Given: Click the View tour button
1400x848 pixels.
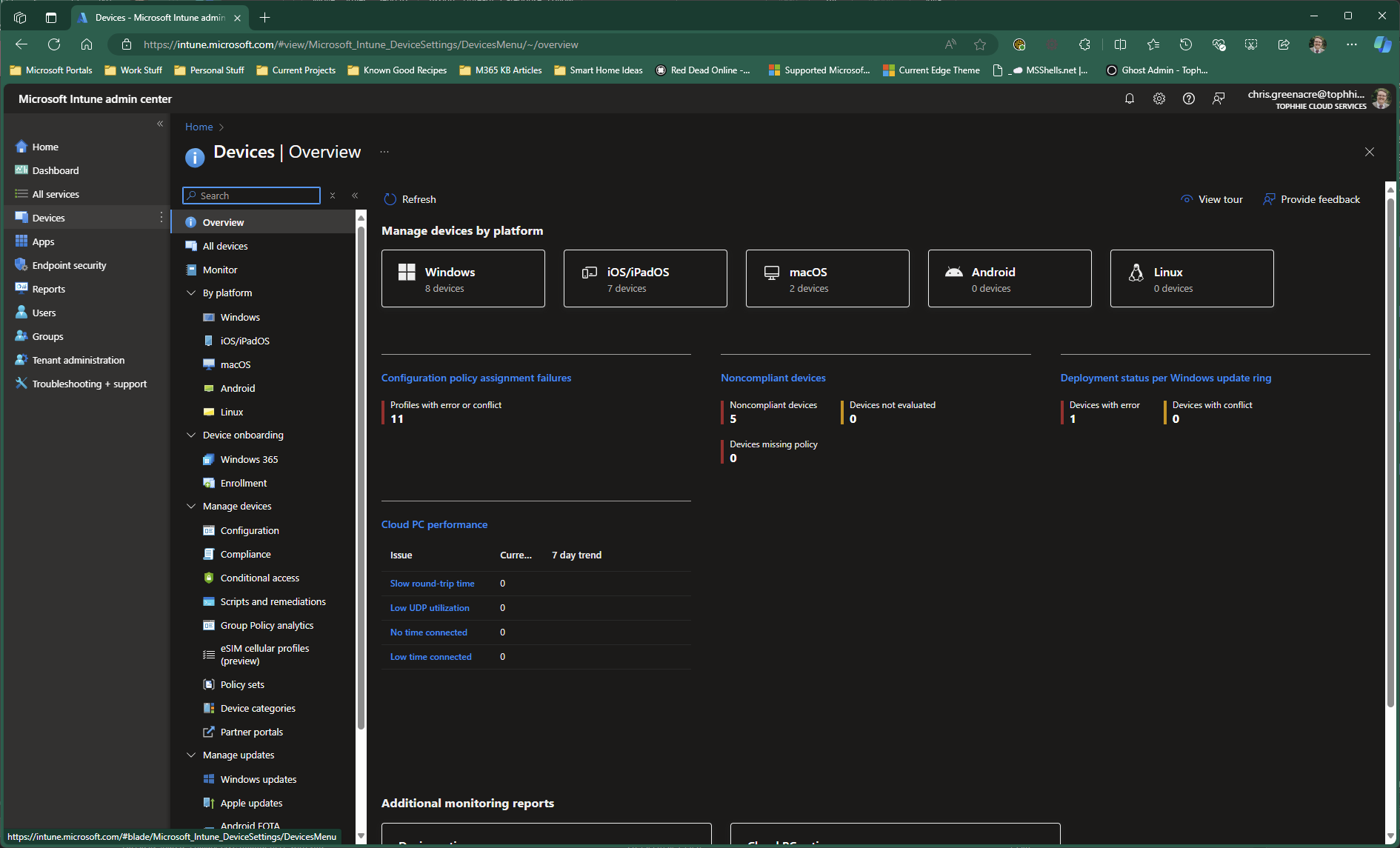Looking at the screenshot, I should point(1212,199).
